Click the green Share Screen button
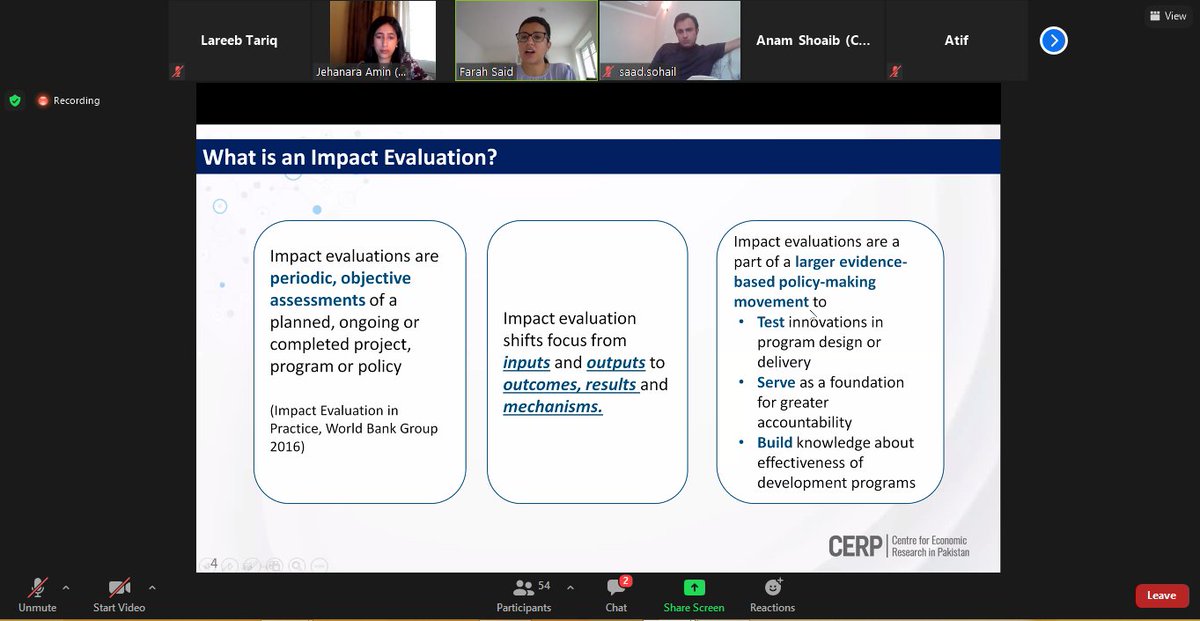Image resolution: width=1200 pixels, height=621 pixels. [x=694, y=594]
